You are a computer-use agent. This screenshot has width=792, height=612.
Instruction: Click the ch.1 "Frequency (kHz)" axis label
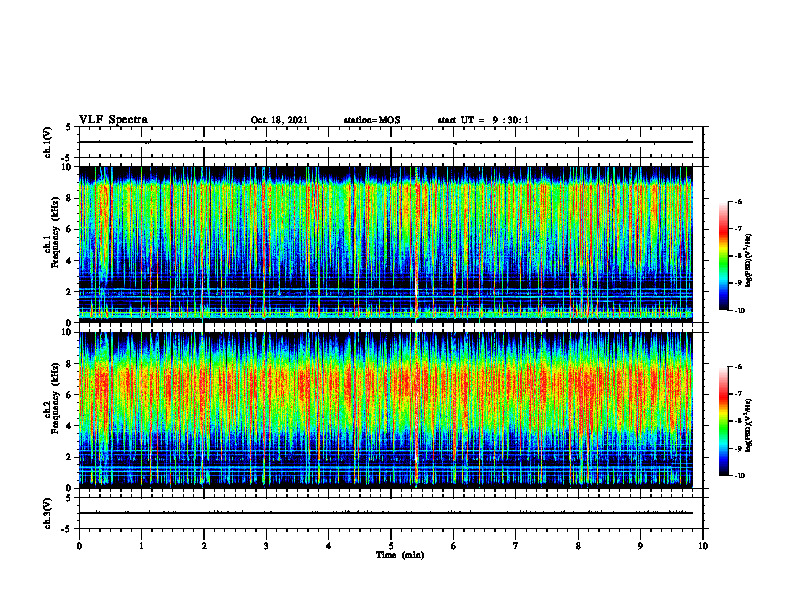pos(55,232)
